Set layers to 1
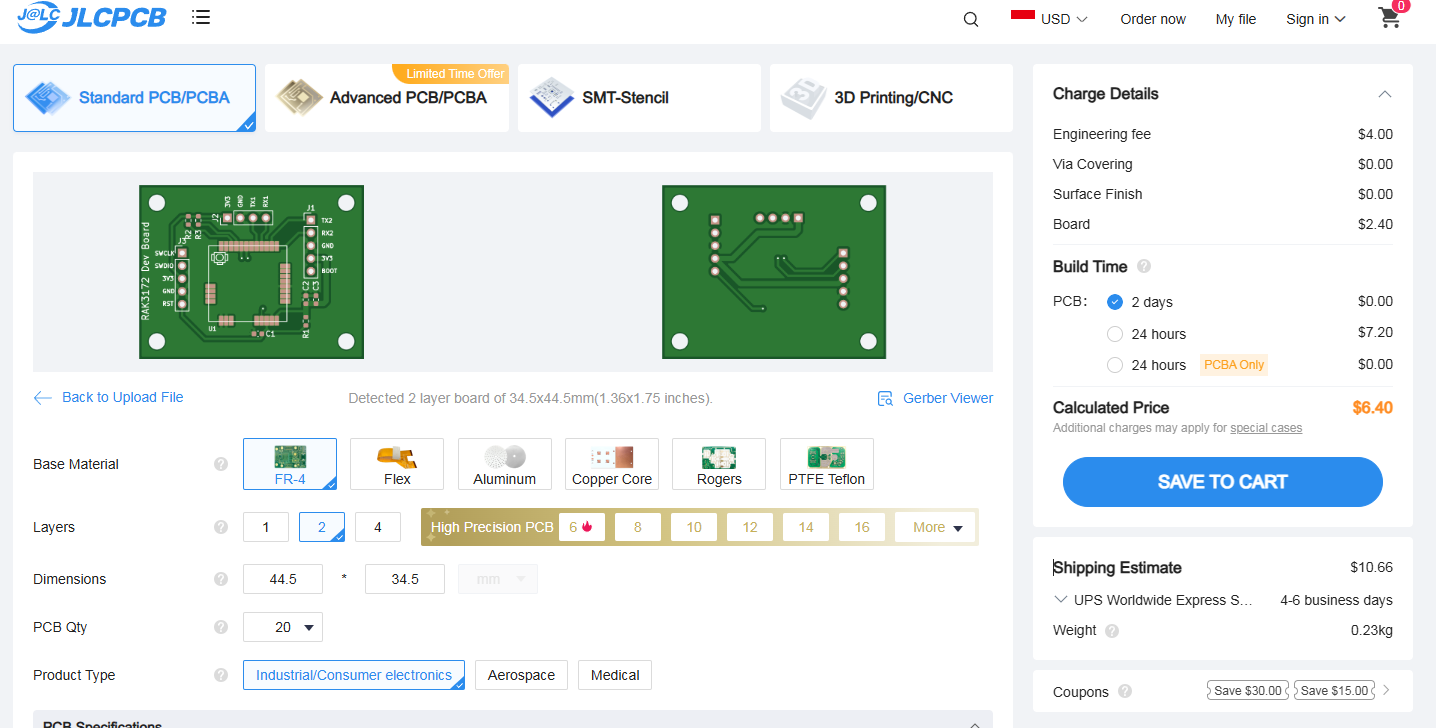Image resolution: width=1436 pixels, height=728 pixels. 266,527
